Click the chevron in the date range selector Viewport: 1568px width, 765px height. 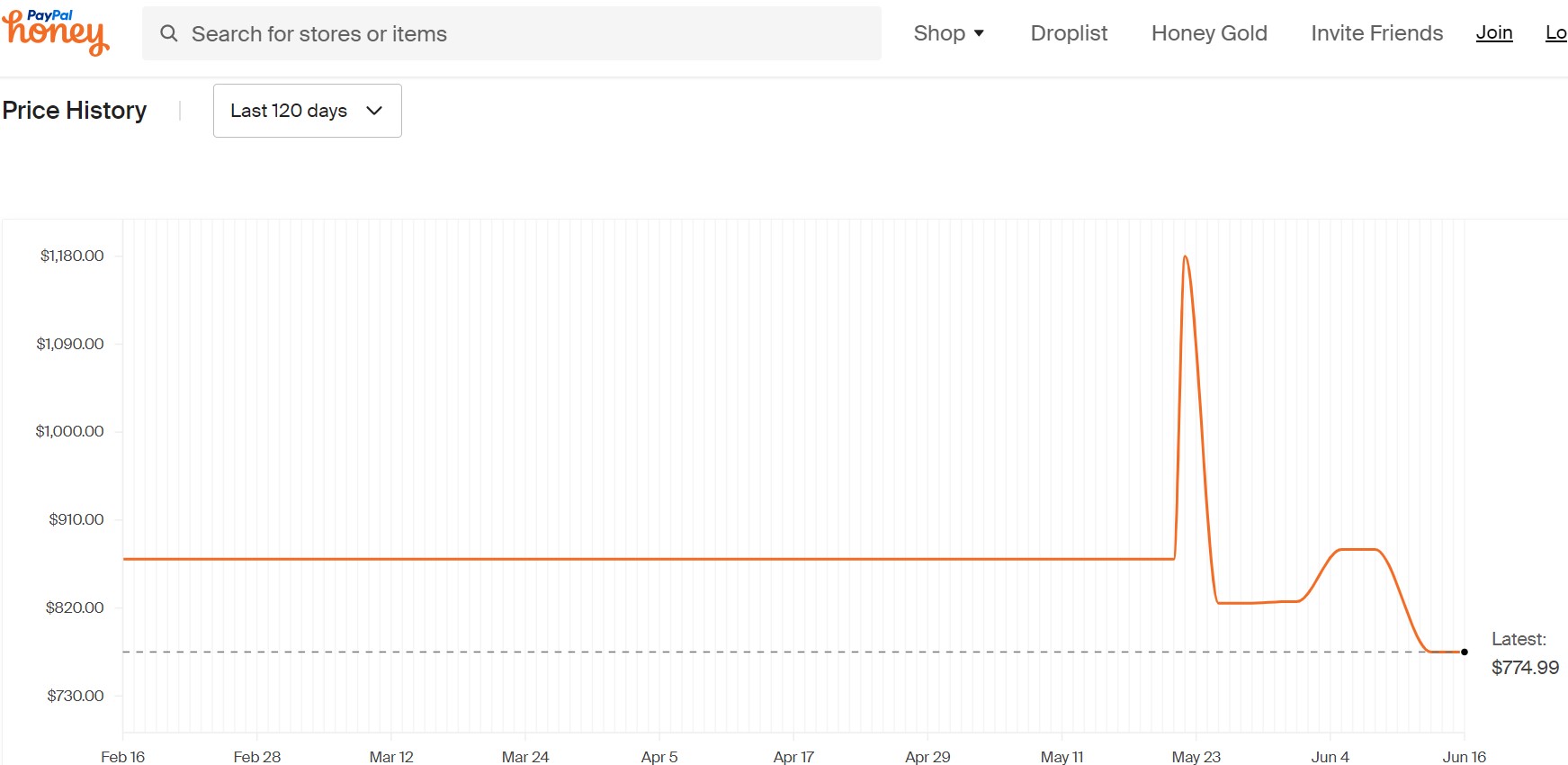pos(374,111)
